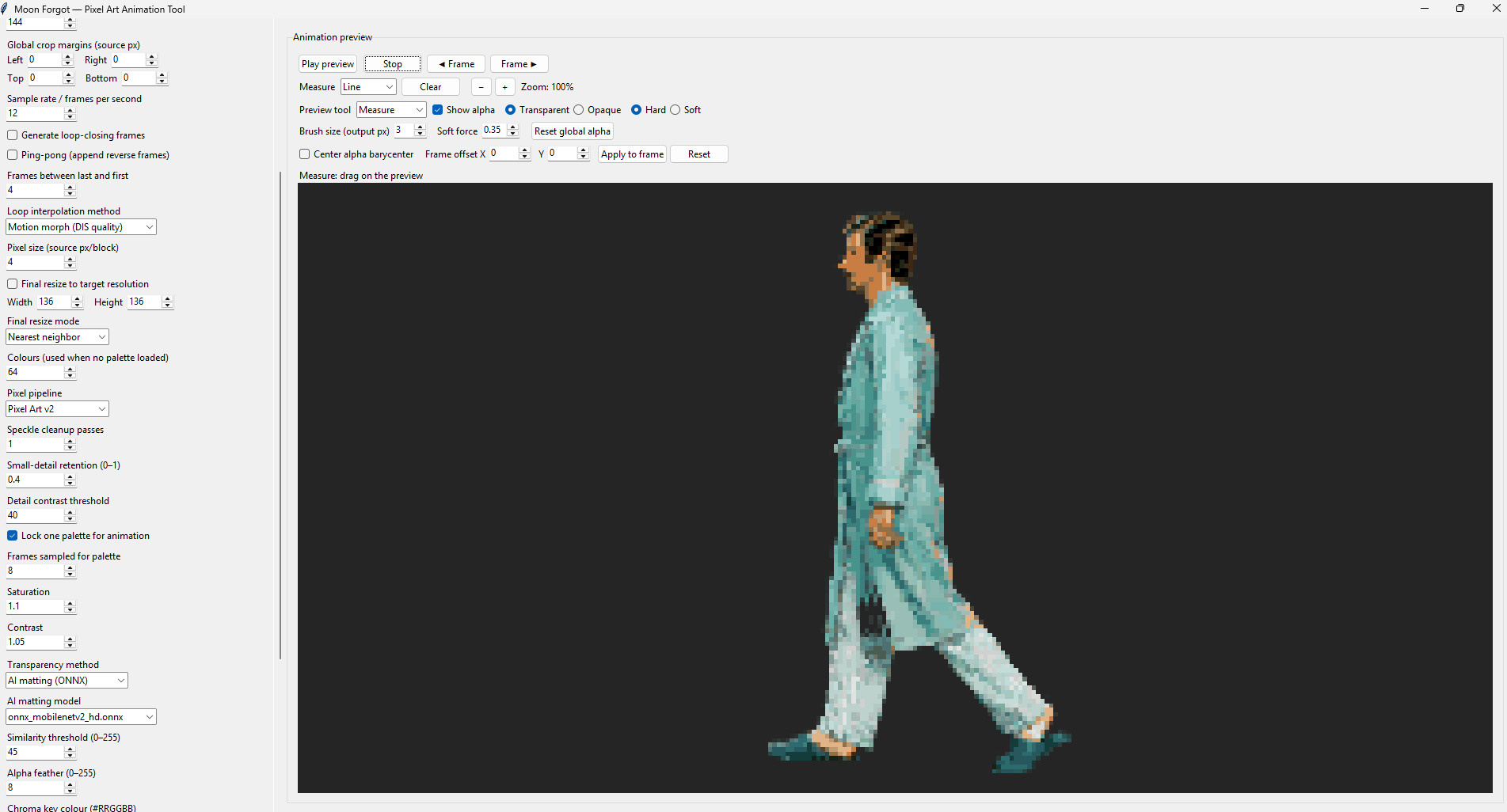
Task: Open the Pixel pipeline dropdown
Action: (x=57, y=409)
